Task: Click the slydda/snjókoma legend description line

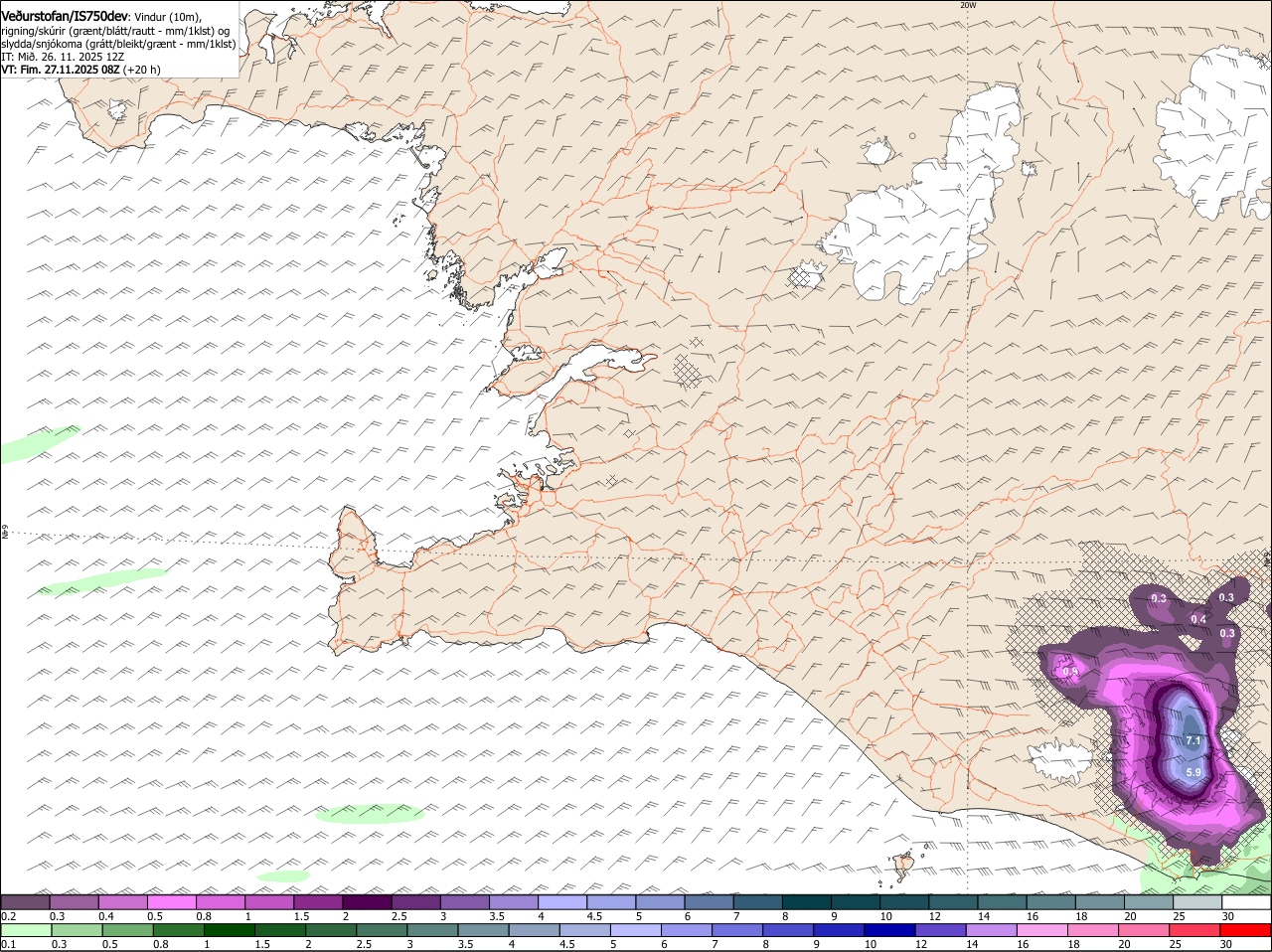Action: [x=118, y=44]
